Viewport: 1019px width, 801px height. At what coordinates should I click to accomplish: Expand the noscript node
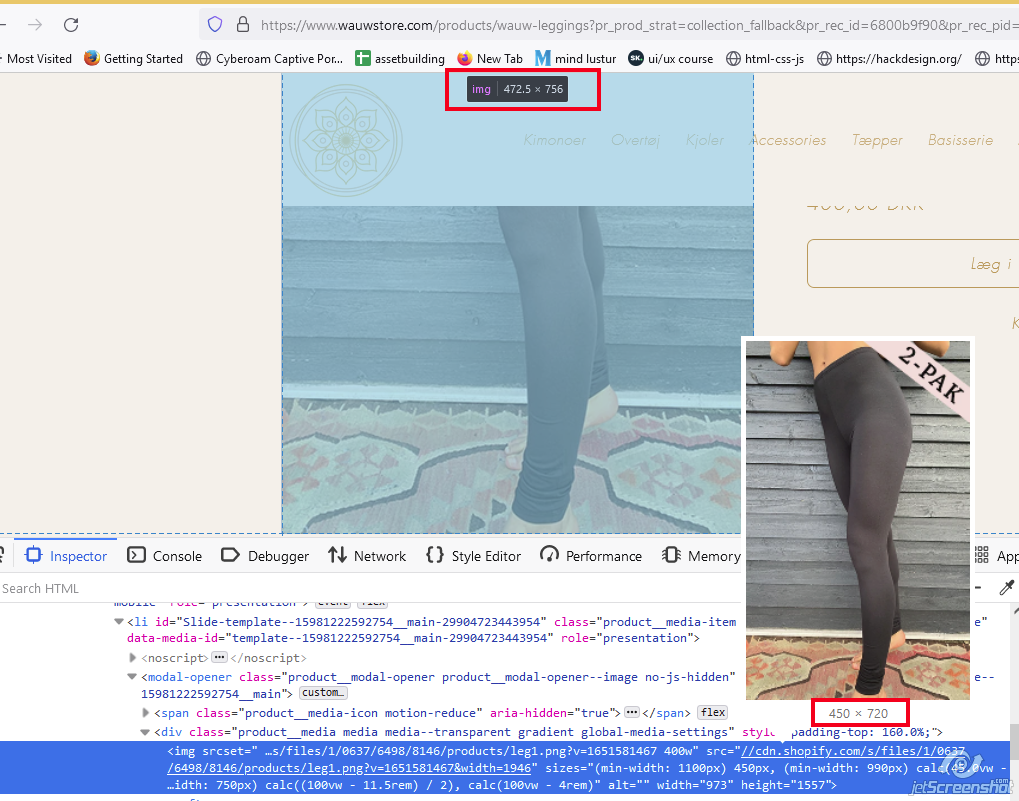pos(133,657)
